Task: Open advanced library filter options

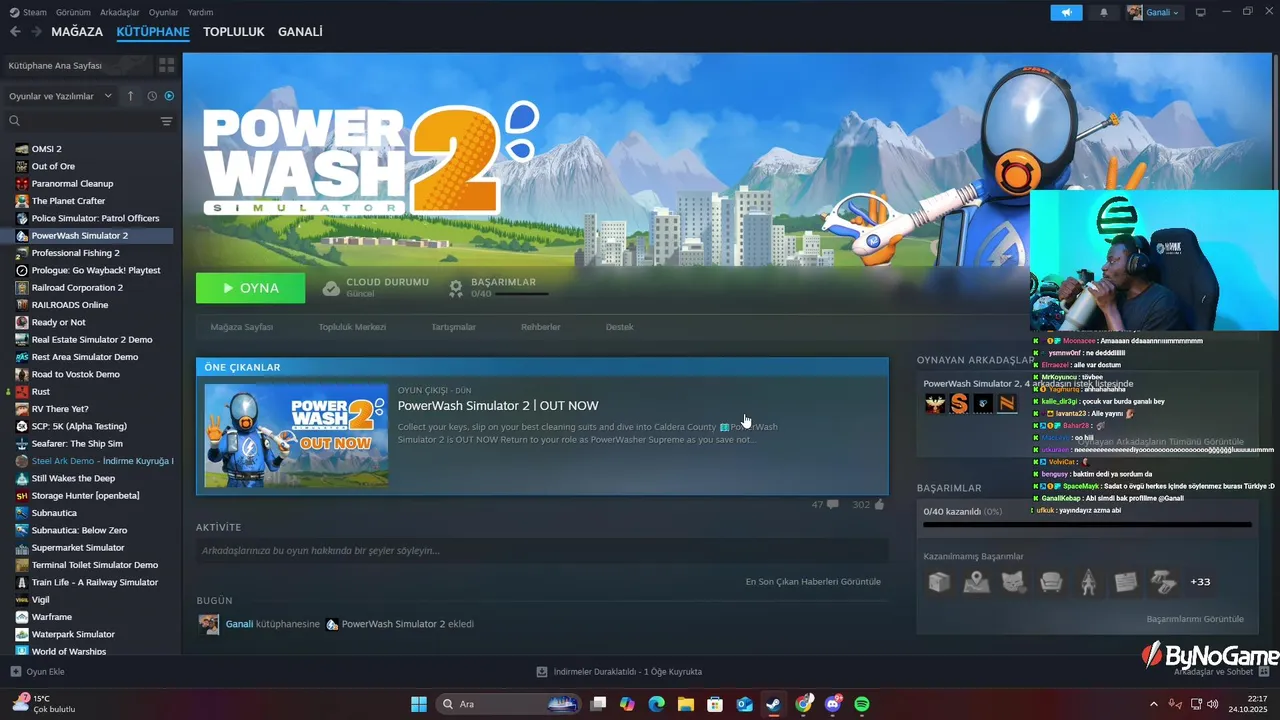Action: pyautogui.click(x=167, y=121)
